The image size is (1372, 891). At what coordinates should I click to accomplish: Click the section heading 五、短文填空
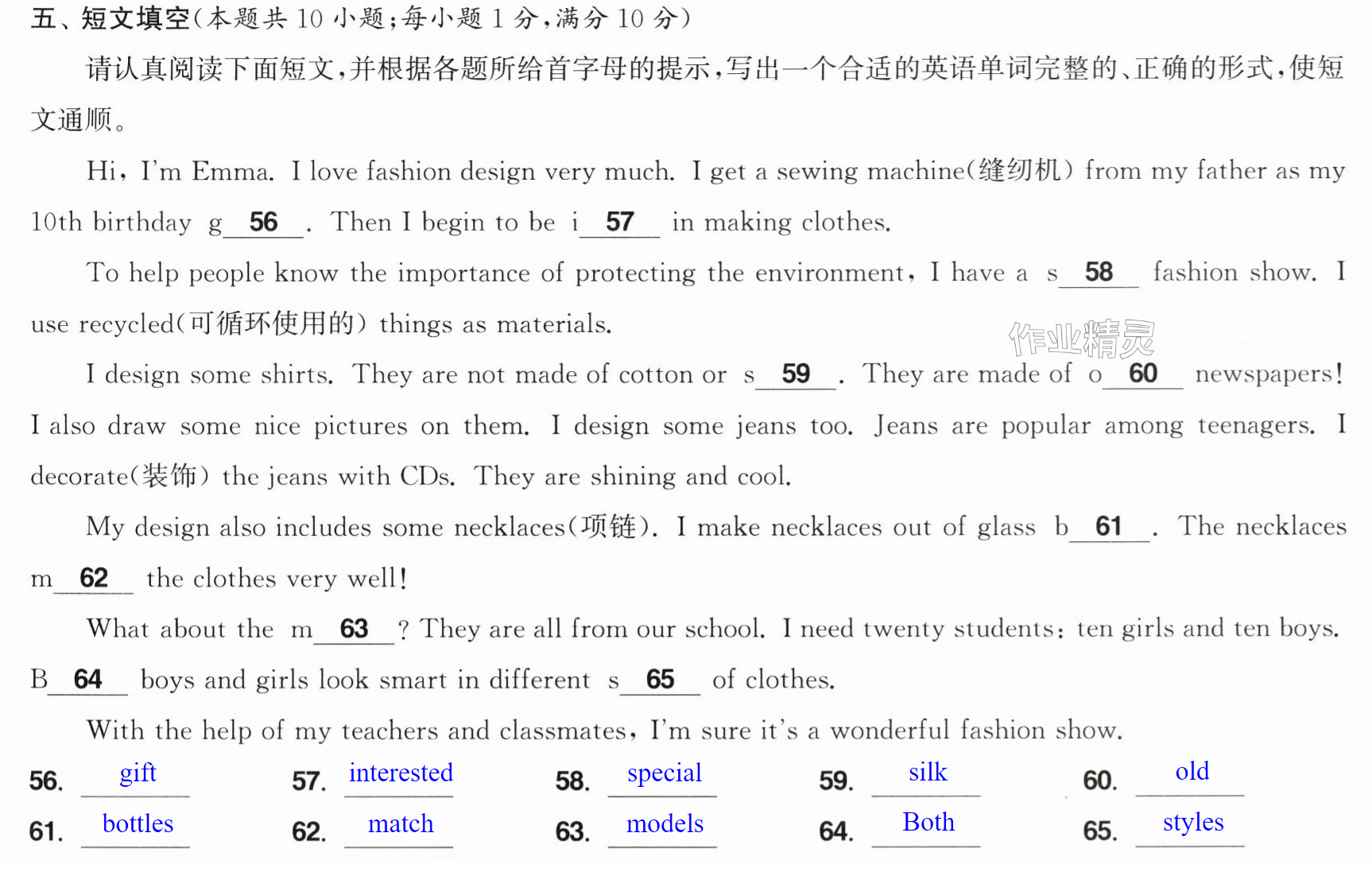110,17
